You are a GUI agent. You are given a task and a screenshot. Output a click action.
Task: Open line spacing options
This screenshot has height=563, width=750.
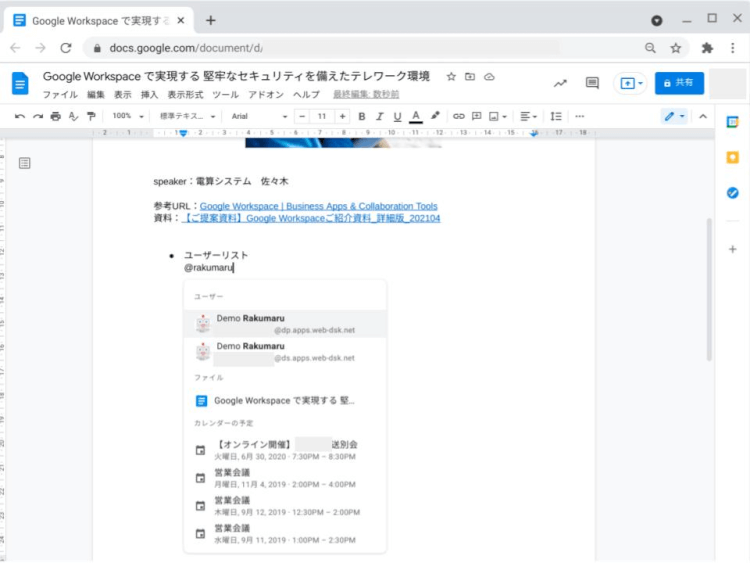pyautogui.click(x=556, y=116)
